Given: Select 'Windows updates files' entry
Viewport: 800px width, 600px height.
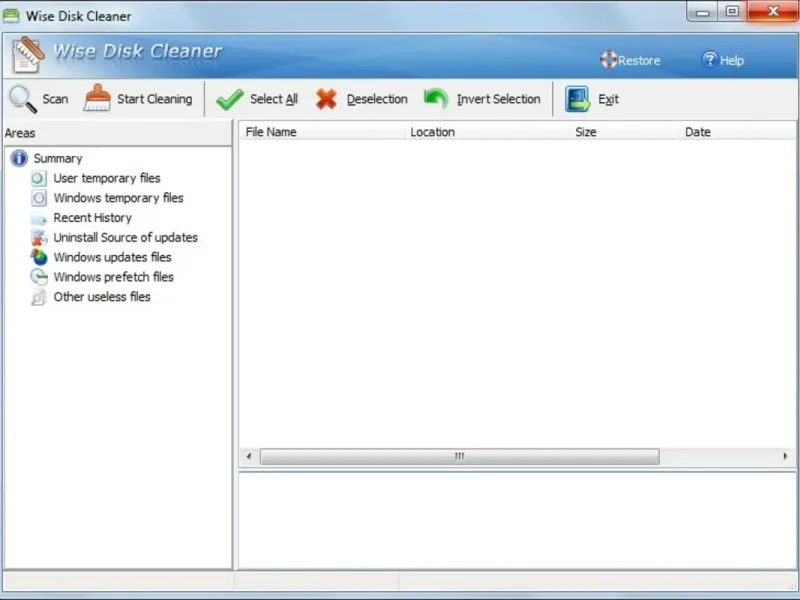Looking at the screenshot, I should point(112,257).
